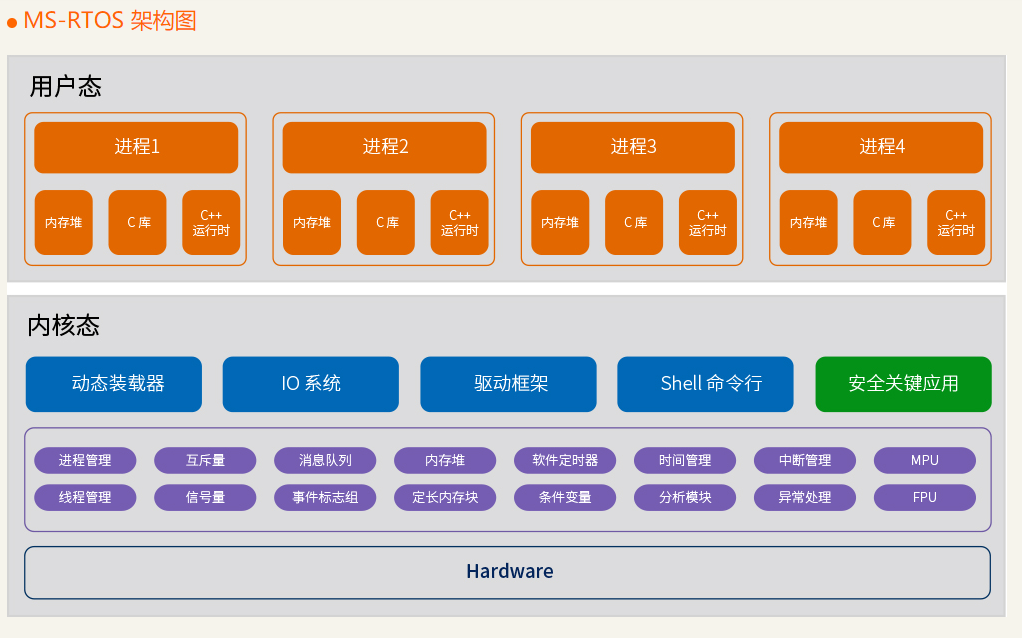Screen dimensions: 1022x638
Task: Toggle the 中断管理 item
Action: coord(805,461)
